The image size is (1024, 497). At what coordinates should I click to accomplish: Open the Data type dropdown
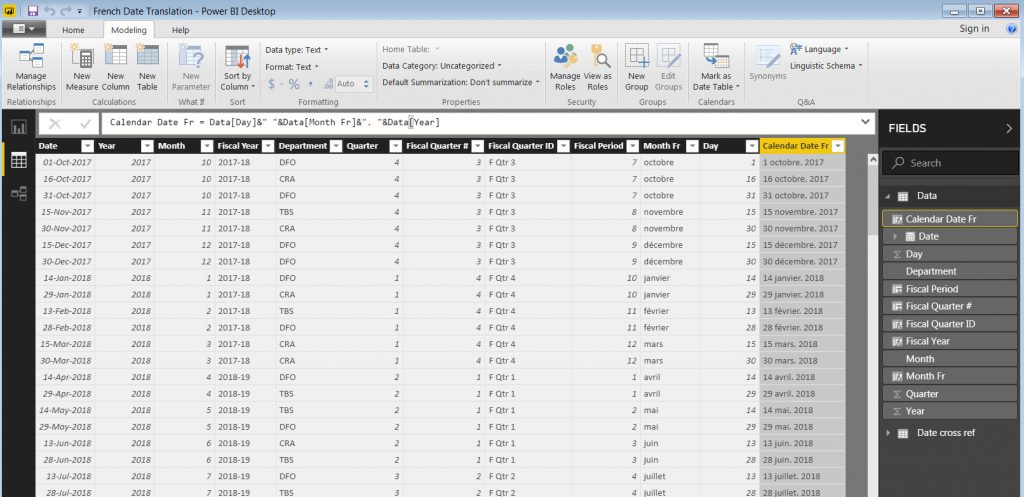point(297,49)
